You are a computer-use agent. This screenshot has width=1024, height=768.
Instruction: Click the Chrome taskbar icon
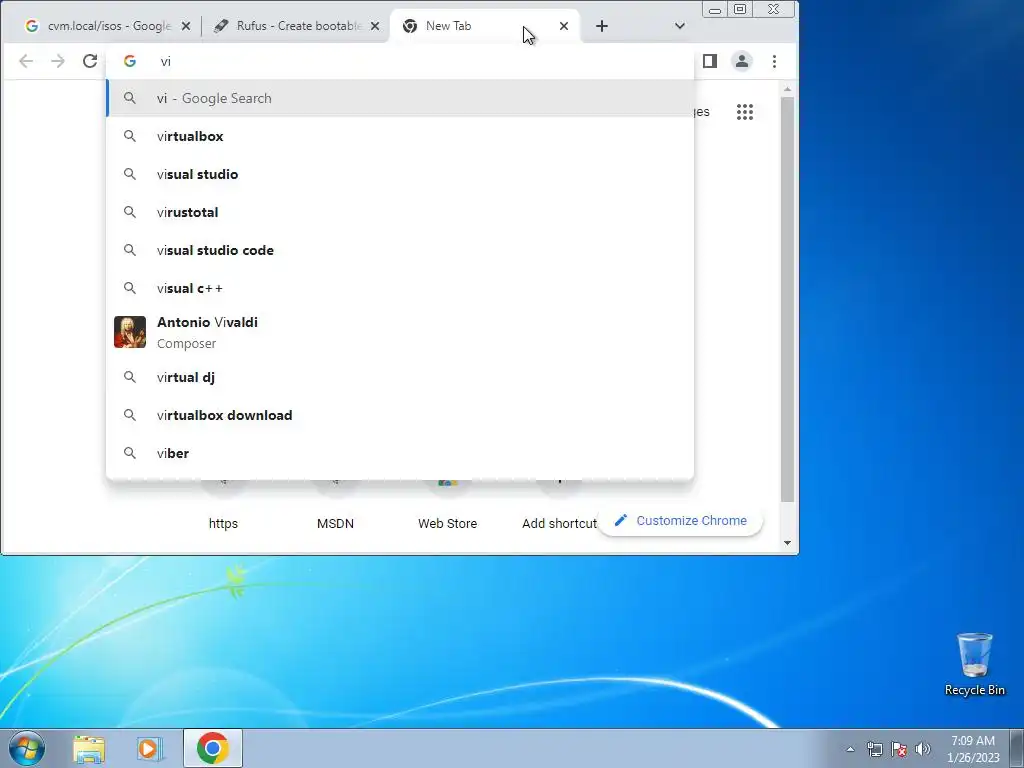(213, 748)
